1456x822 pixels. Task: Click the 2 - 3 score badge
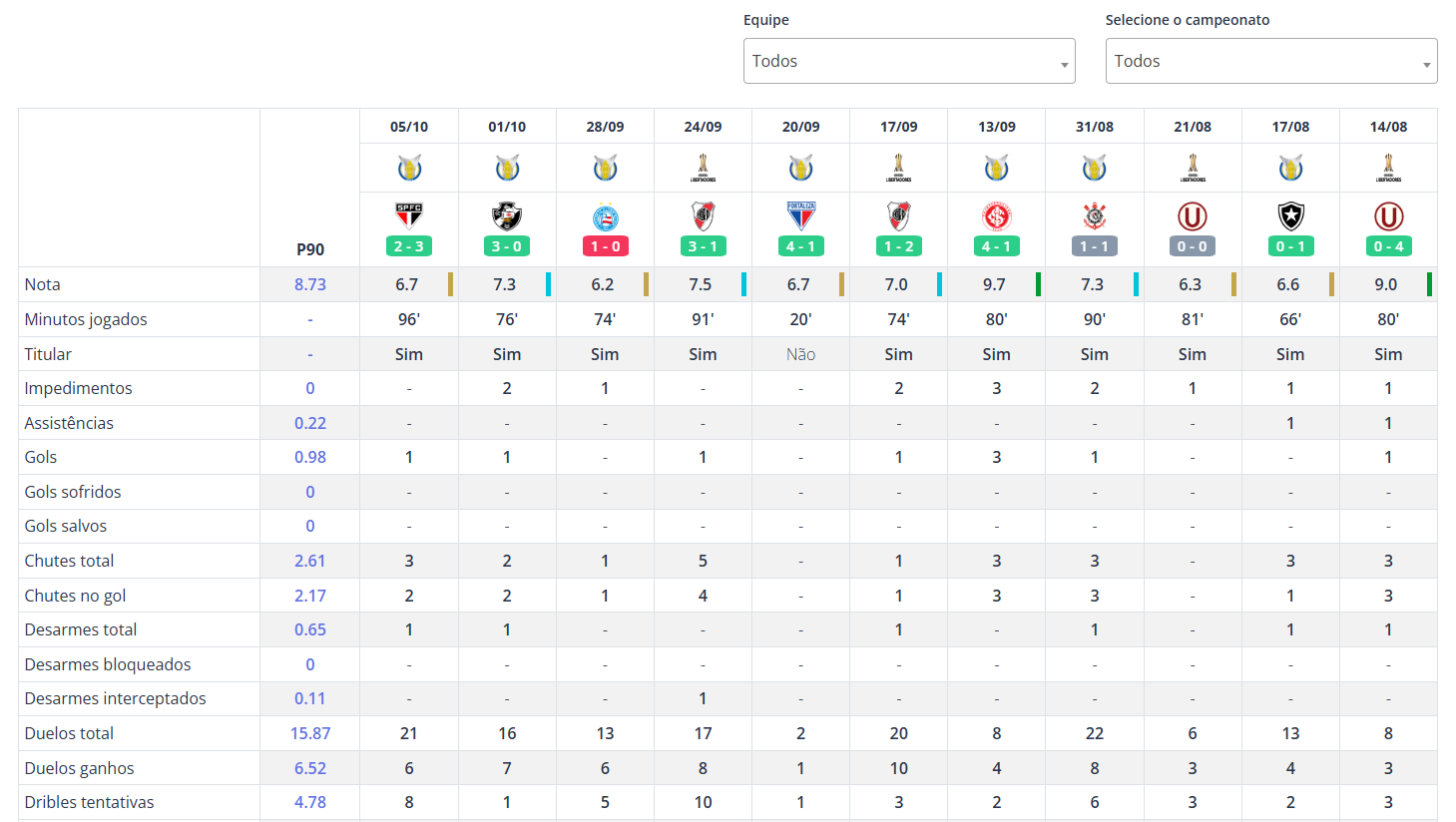point(409,246)
